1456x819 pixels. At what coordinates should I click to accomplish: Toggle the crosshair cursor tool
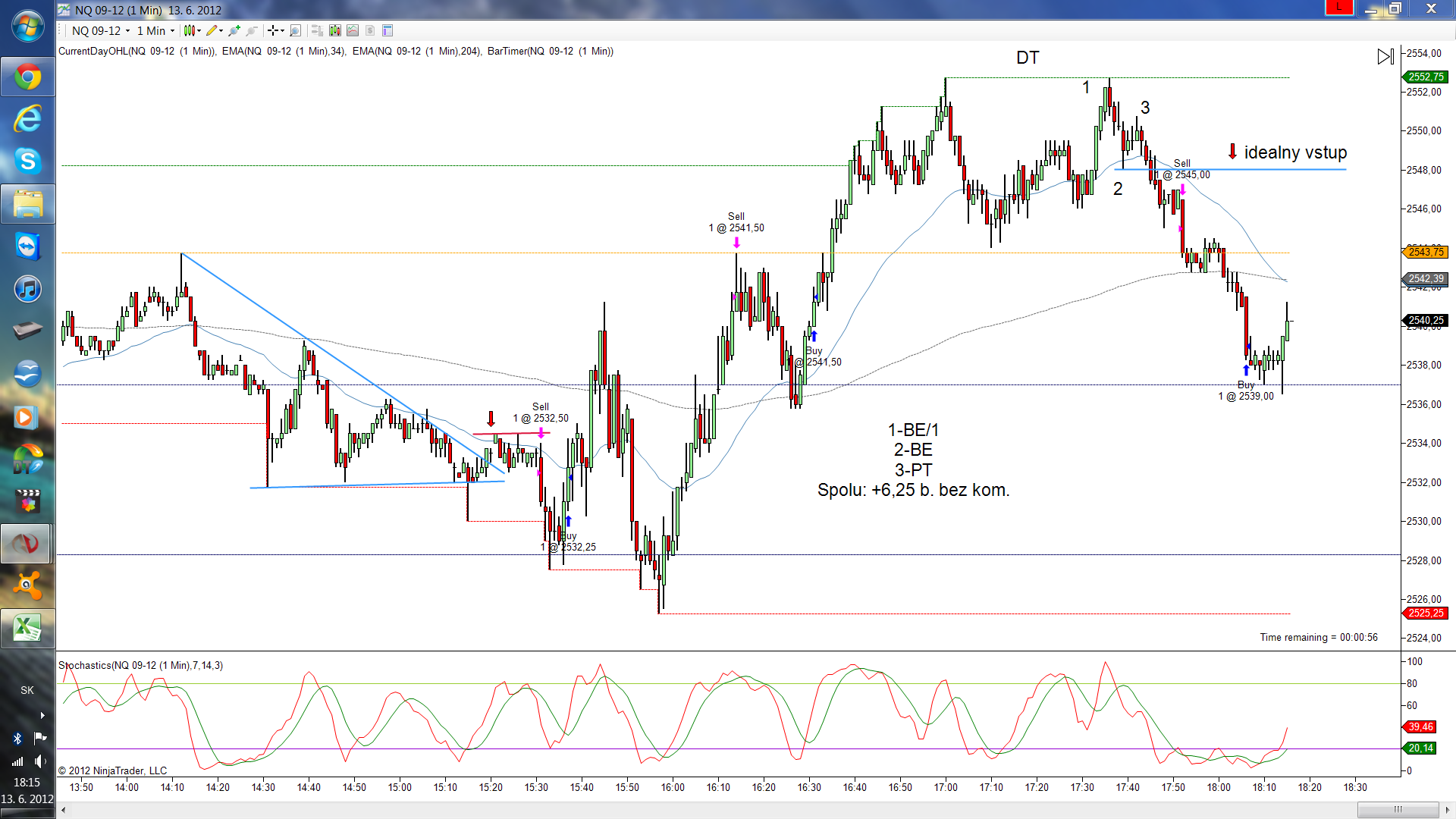click(275, 31)
